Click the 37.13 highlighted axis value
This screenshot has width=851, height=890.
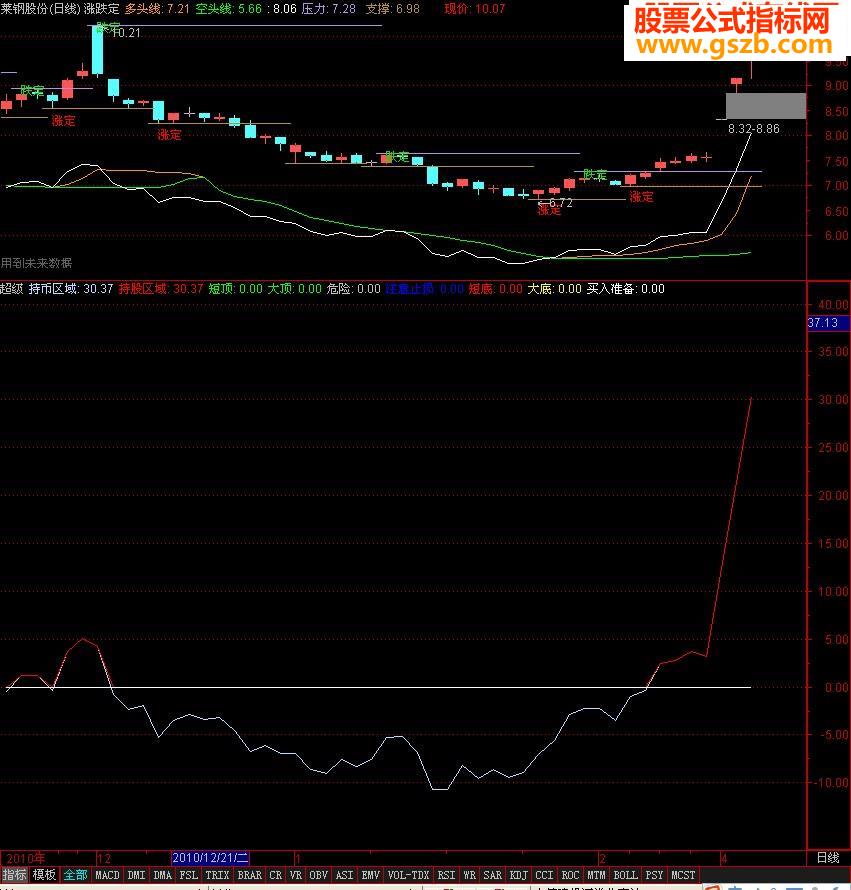coord(828,323)
